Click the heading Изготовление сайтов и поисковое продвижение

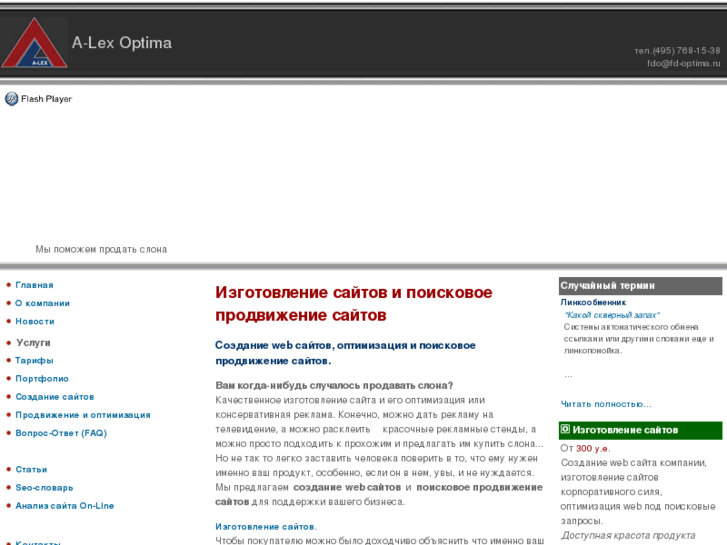(354, 304)
